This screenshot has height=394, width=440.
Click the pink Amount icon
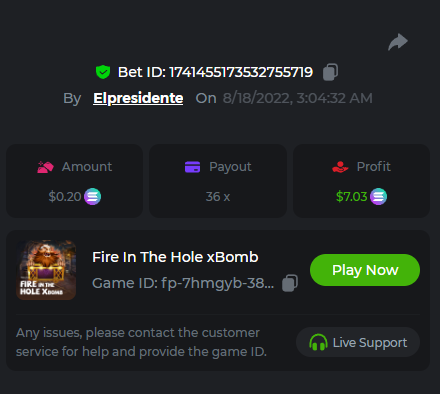point(45,167)
